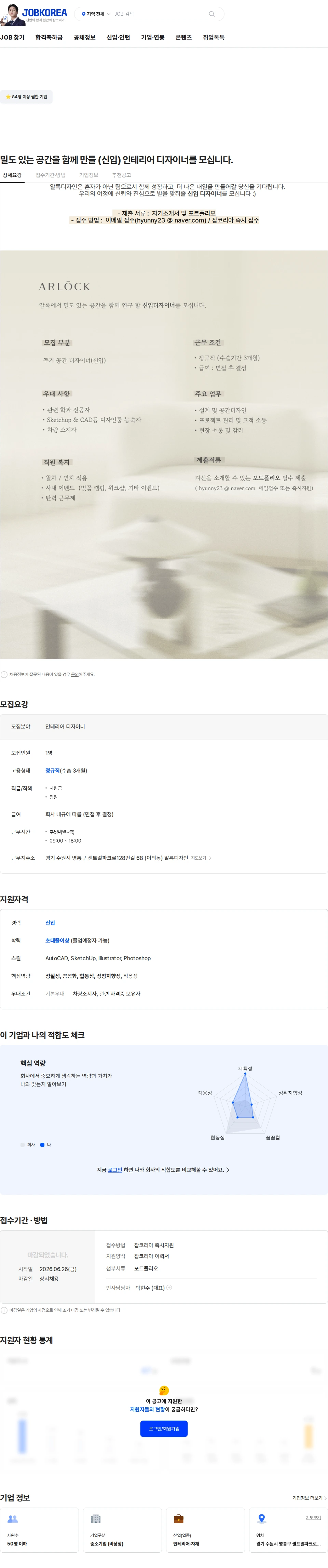The image size is (328, 1568).
Task: Click the 박현주 (대표) contact name
Action: tap(150, 1288)
